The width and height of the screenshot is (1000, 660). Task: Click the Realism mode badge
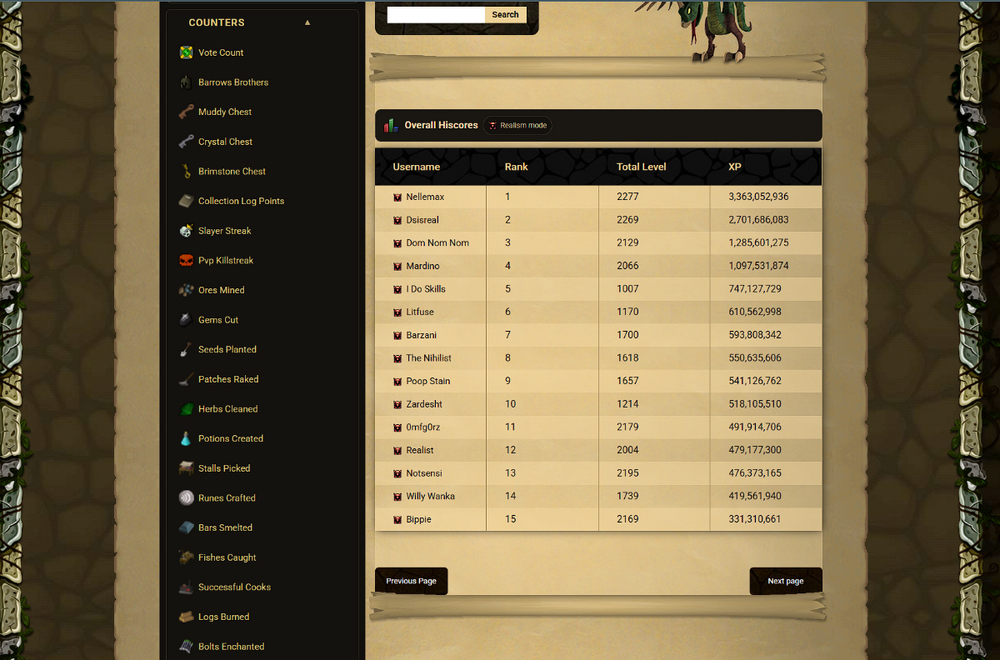[518, 125]
